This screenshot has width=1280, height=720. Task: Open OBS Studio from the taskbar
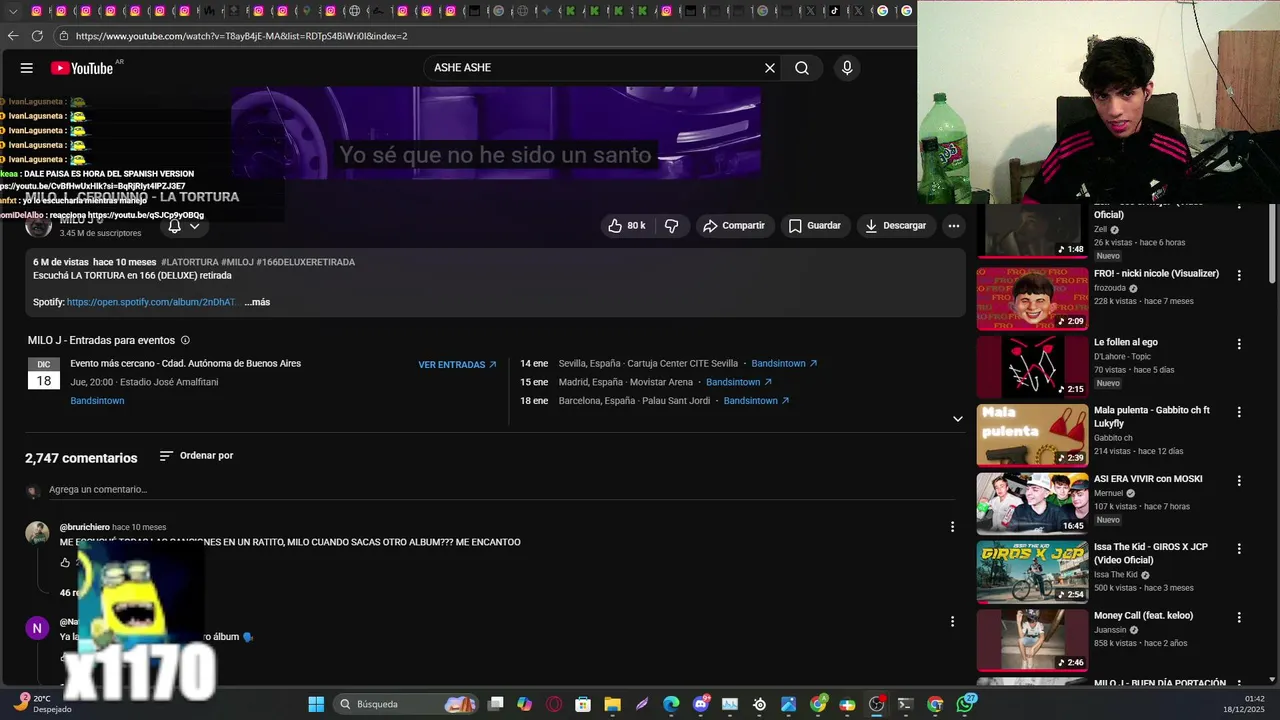pos(877,704)
